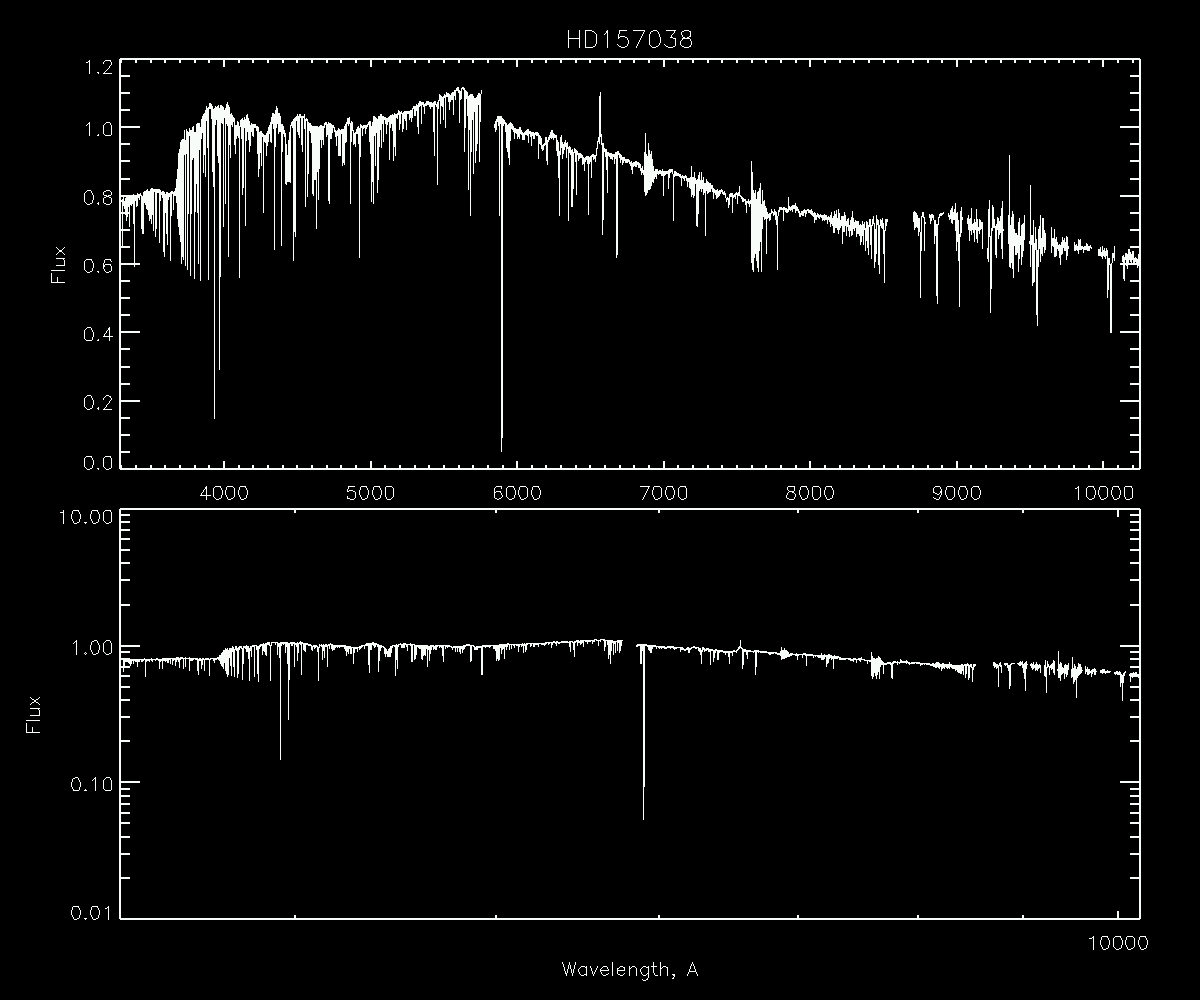Click the 0.8 tick label on upper plot
The image size is (1200, 1000).
click(96, 197)
